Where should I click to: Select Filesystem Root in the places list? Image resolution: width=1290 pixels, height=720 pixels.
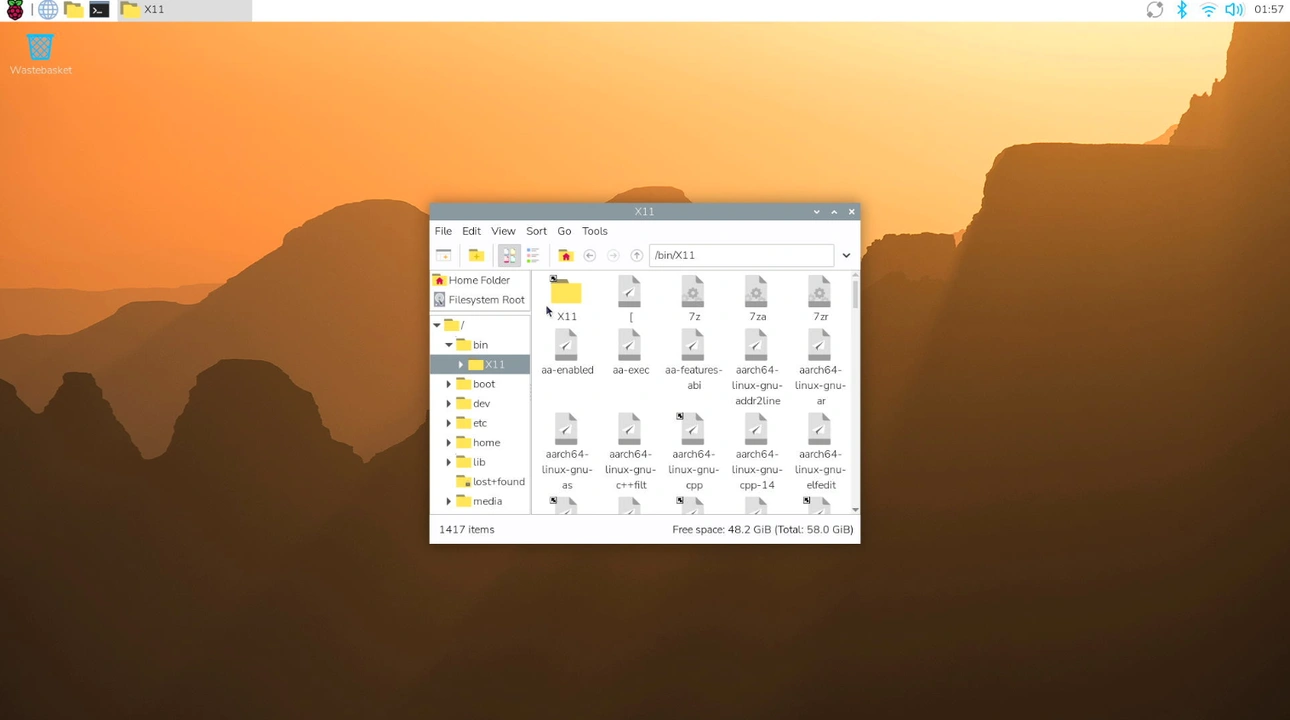(x=486, y=300)
